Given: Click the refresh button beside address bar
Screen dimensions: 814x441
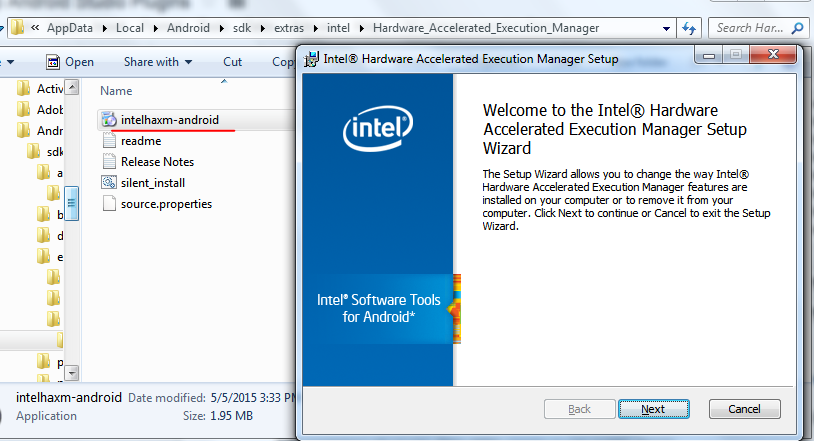Looking at the screenshot, I should [x=689, y=28].
